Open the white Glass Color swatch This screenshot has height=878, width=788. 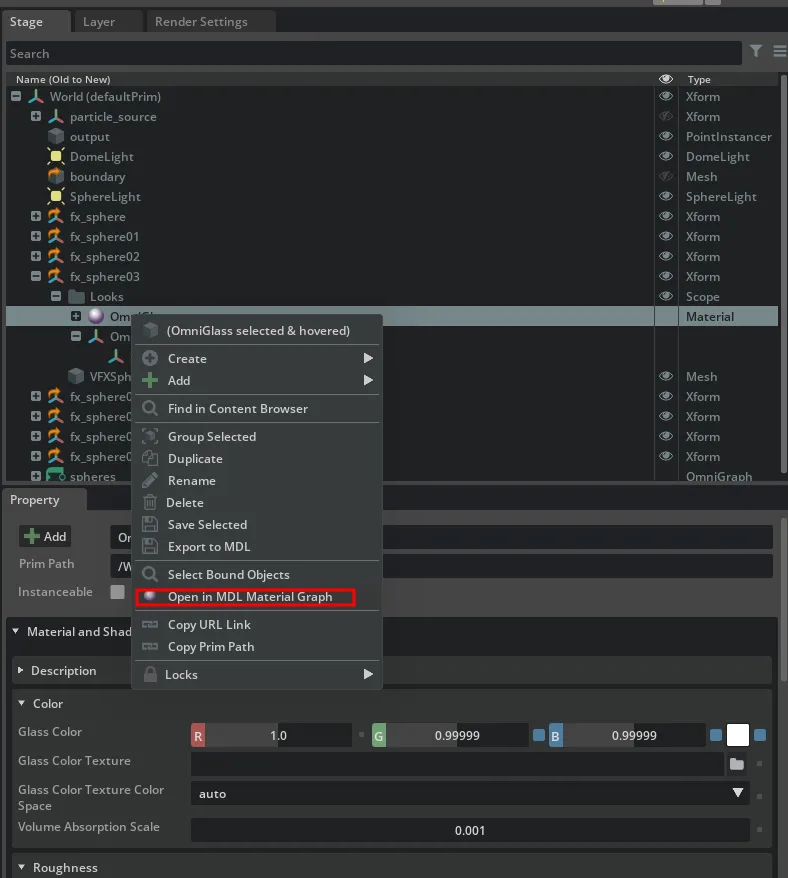point(738,735)
